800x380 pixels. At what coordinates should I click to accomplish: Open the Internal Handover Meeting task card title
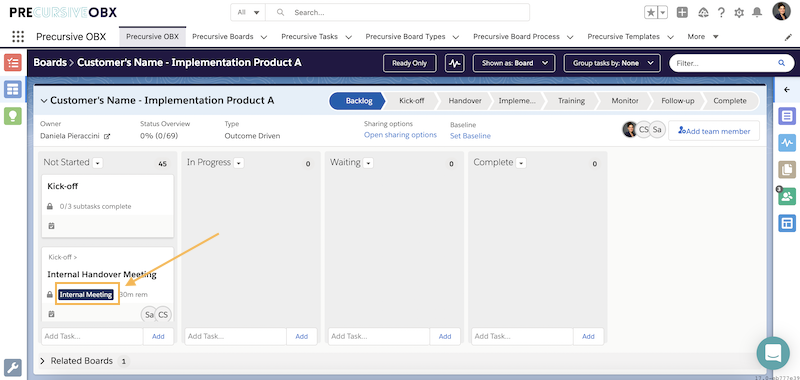click(x=102, y=274)
